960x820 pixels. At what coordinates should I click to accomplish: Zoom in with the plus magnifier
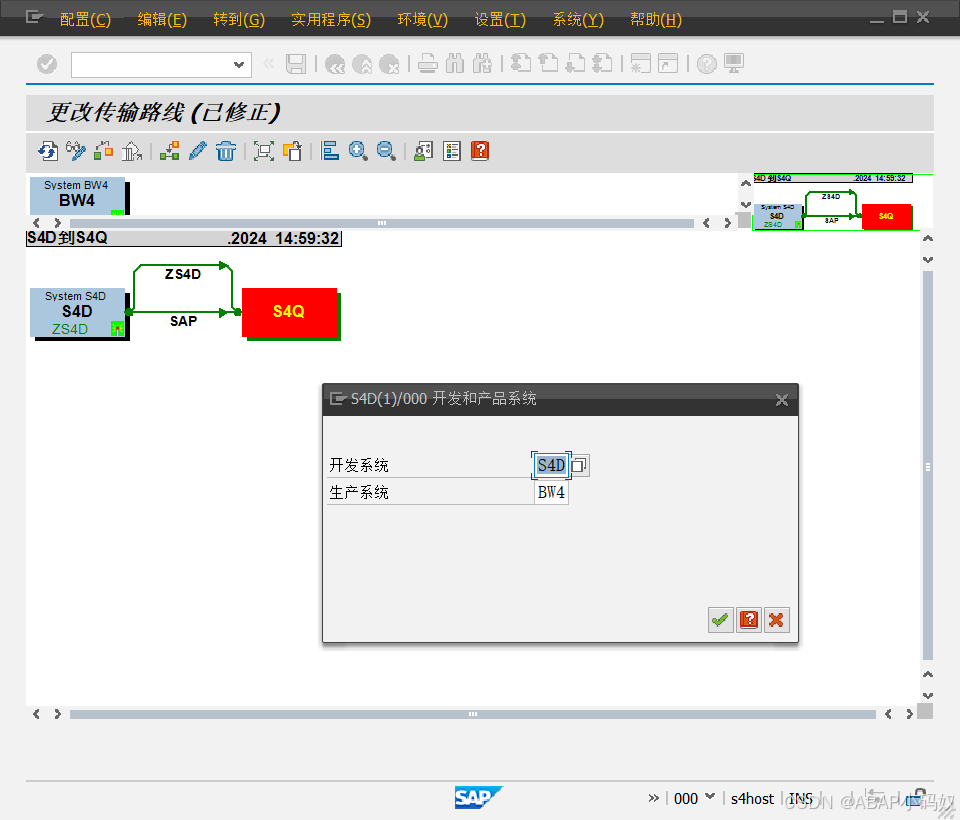click(358, 151)
